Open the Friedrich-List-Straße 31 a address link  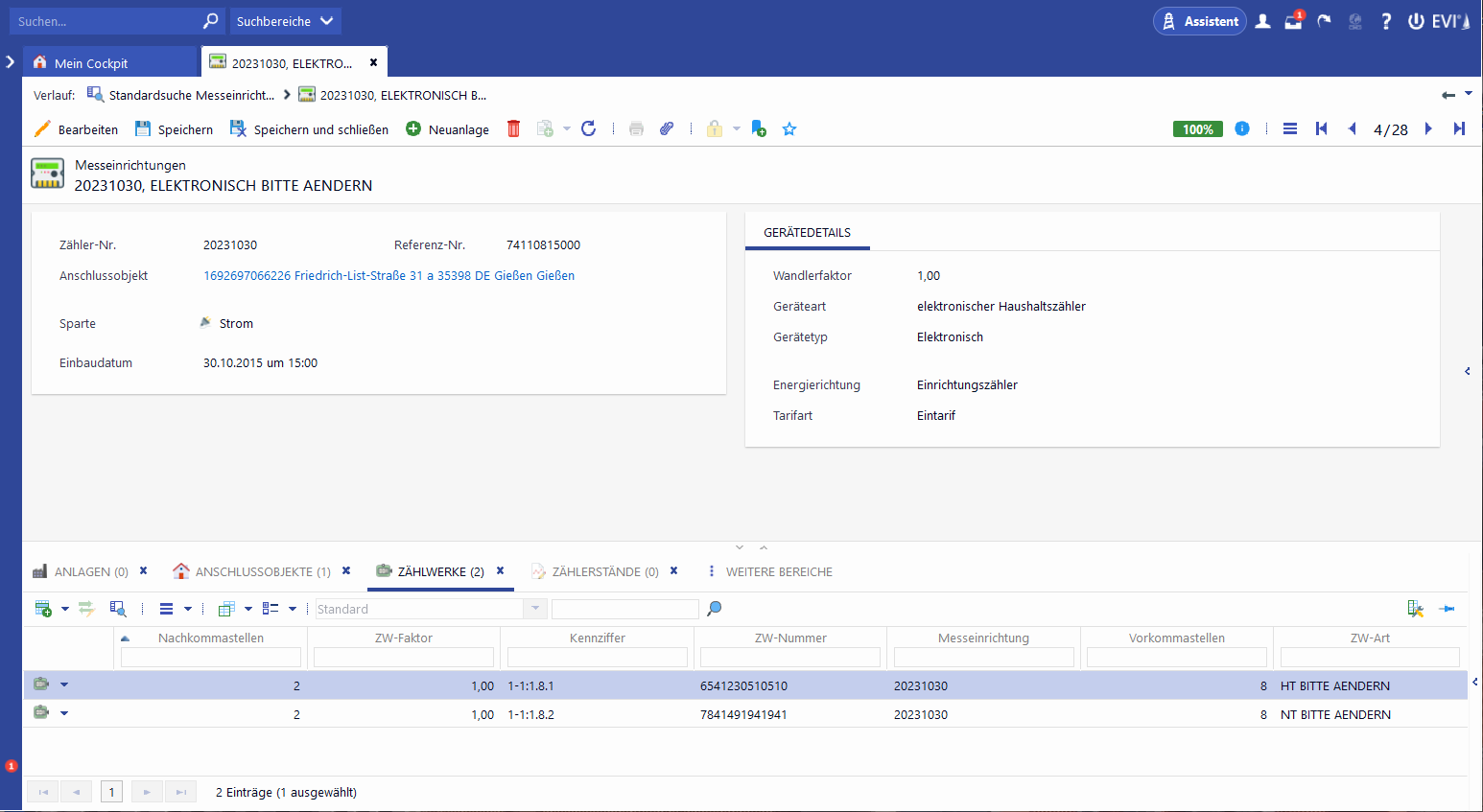pyautogui.click(x=388, y=275)
